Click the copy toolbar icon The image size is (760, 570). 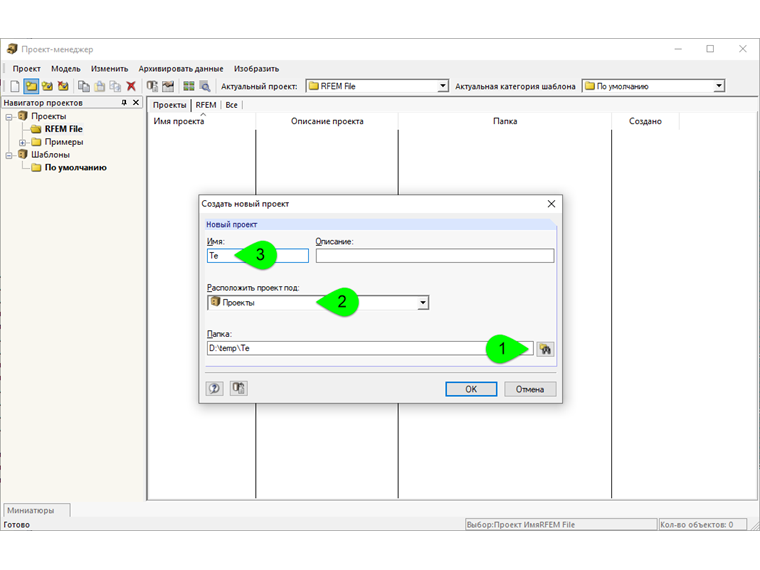coord(84,86)
